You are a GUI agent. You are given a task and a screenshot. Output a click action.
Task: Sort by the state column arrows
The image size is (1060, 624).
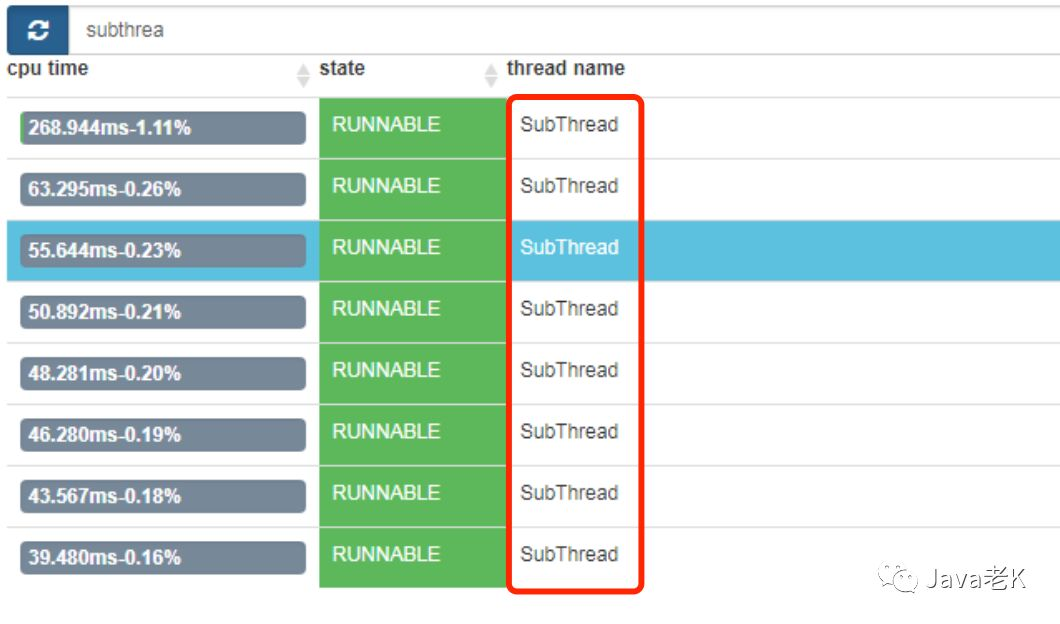[x=491, y=75]
